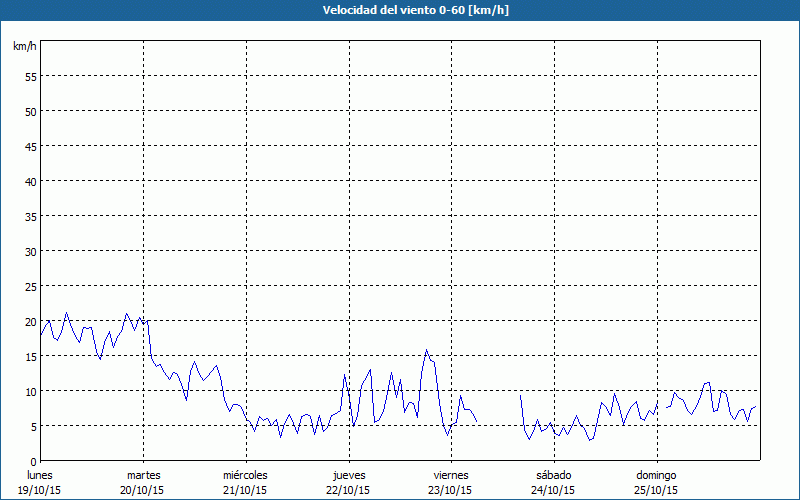Click the 19/10/15 date label
Image resolution: width=800 pixels, height=500 pixels.
click(40, 490)
